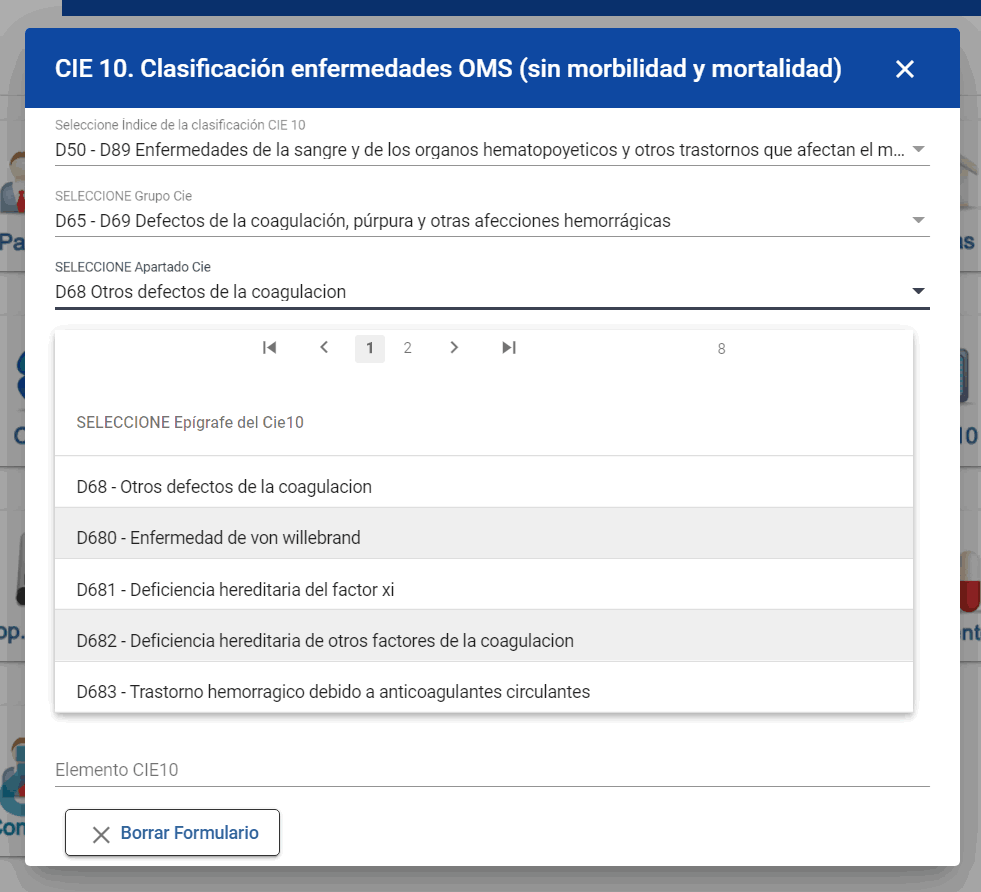This screenshot has height=892, width=981.
Task: Close the CIE 10 classification dialog
Action: pos(904,68)
